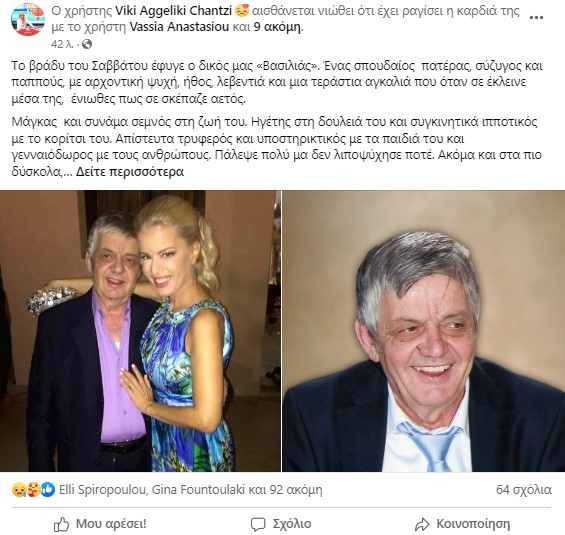Click the share arrow icon
The image size is (565, 535).
click(422, 525)
